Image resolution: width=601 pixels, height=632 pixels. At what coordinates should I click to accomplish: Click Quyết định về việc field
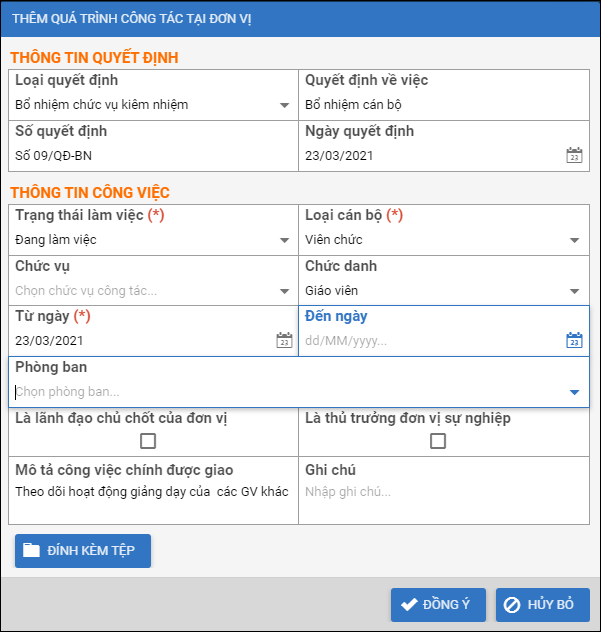coord(440,104)
